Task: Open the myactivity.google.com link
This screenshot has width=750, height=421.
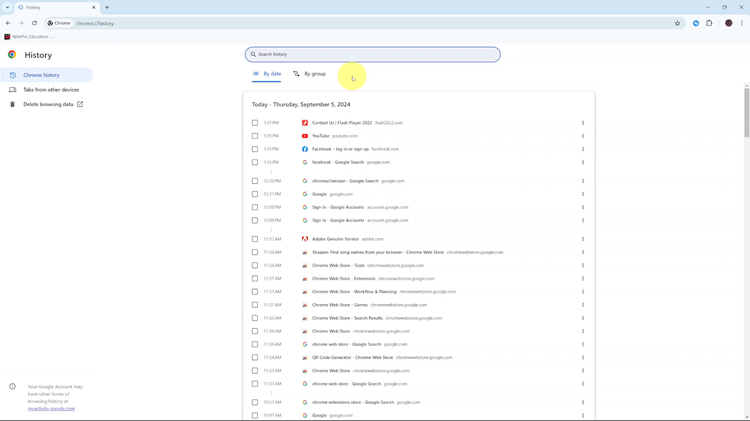Action: pos(51,409)
